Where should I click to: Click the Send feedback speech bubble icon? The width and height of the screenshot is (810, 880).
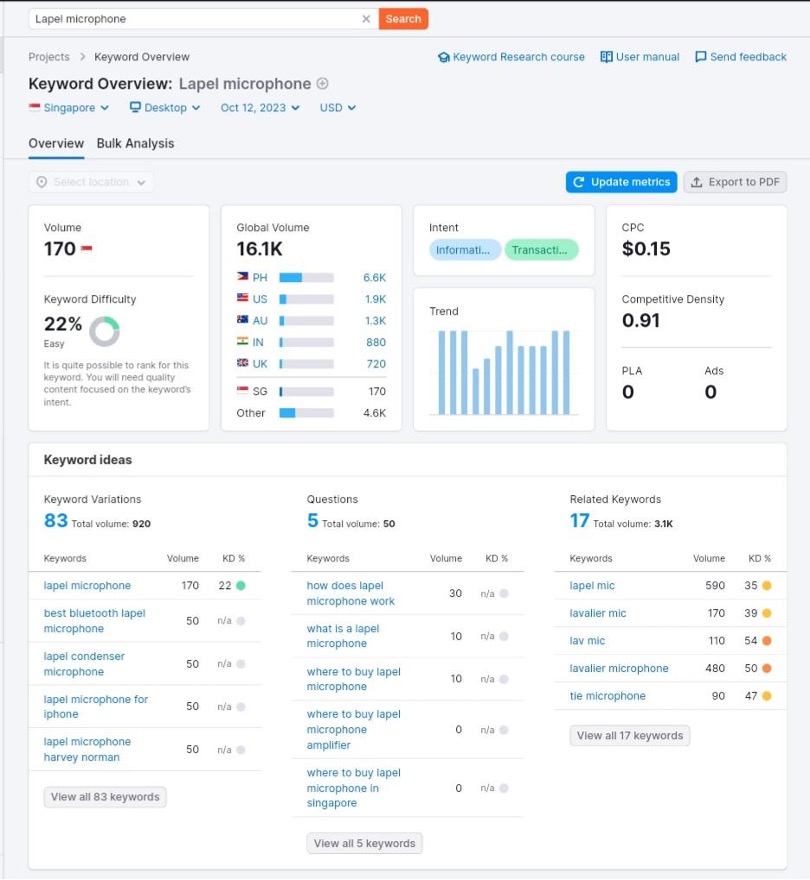[700, 57]
